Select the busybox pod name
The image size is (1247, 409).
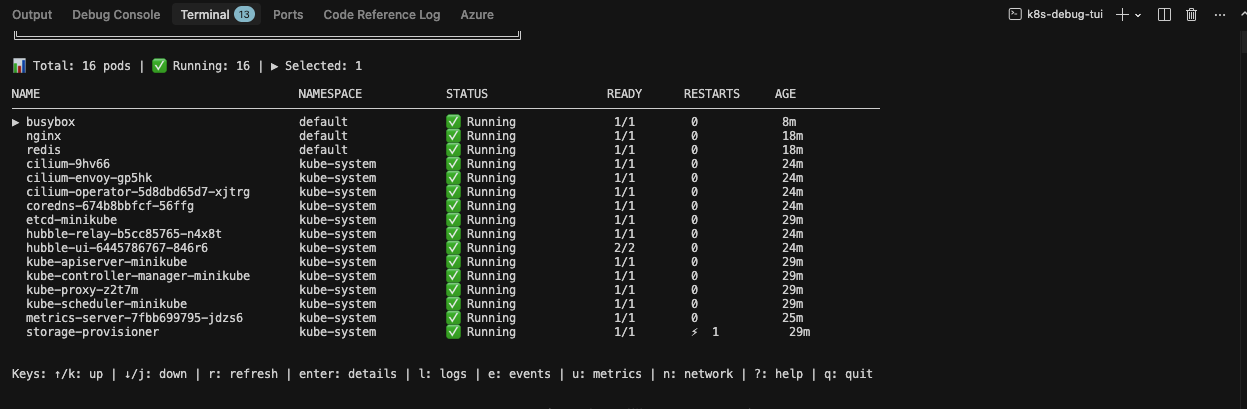[x=51, y=122]
